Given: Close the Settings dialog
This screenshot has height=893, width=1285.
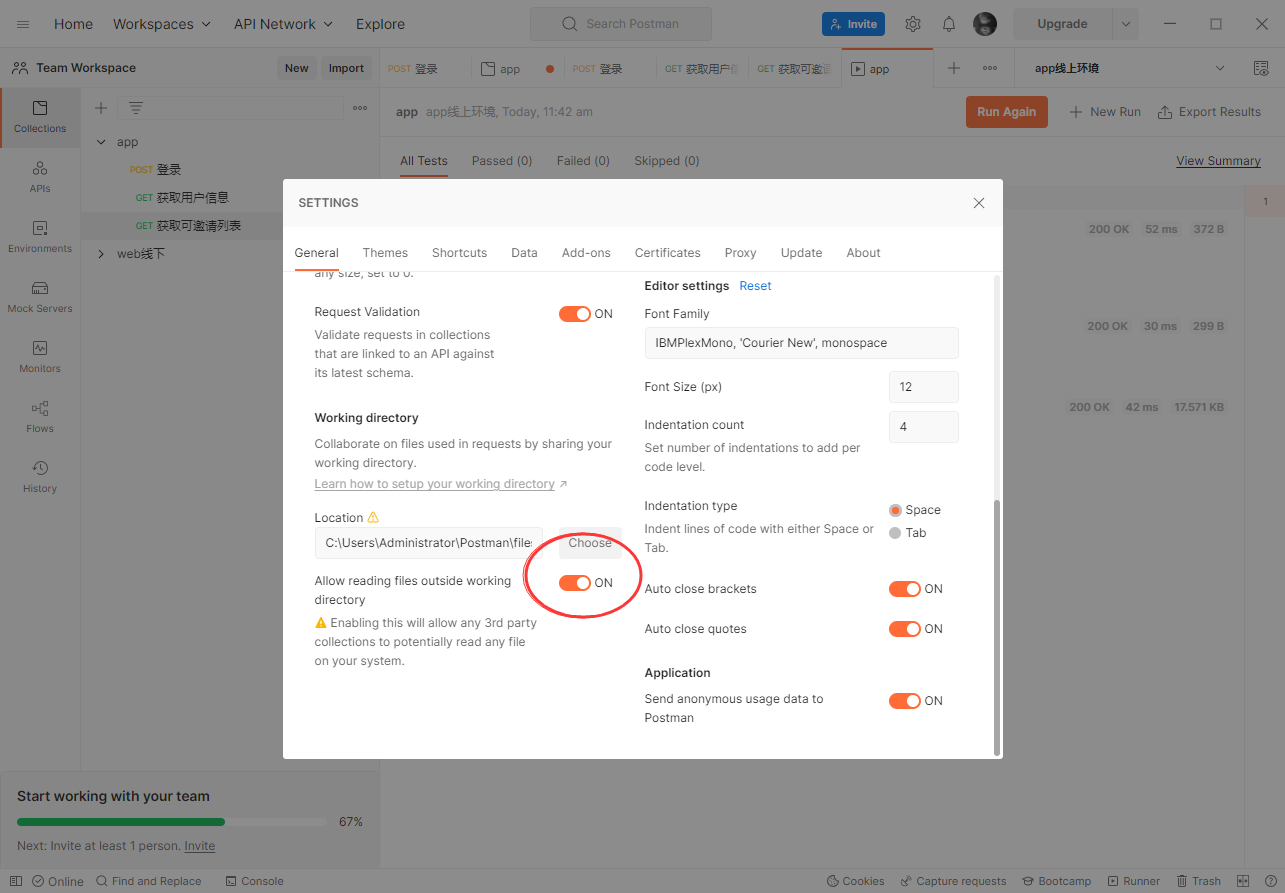Looking at the screenshot, I should (979, 203).
